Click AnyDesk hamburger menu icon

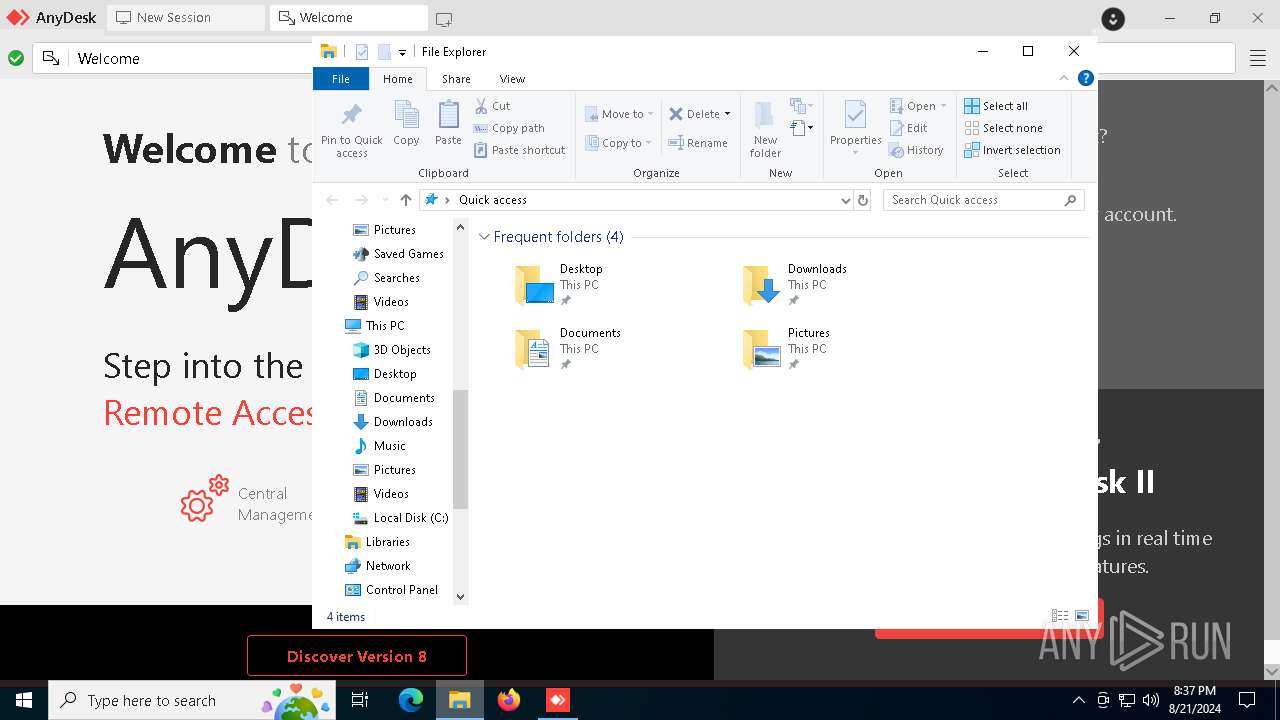(x=1258, y=59)
